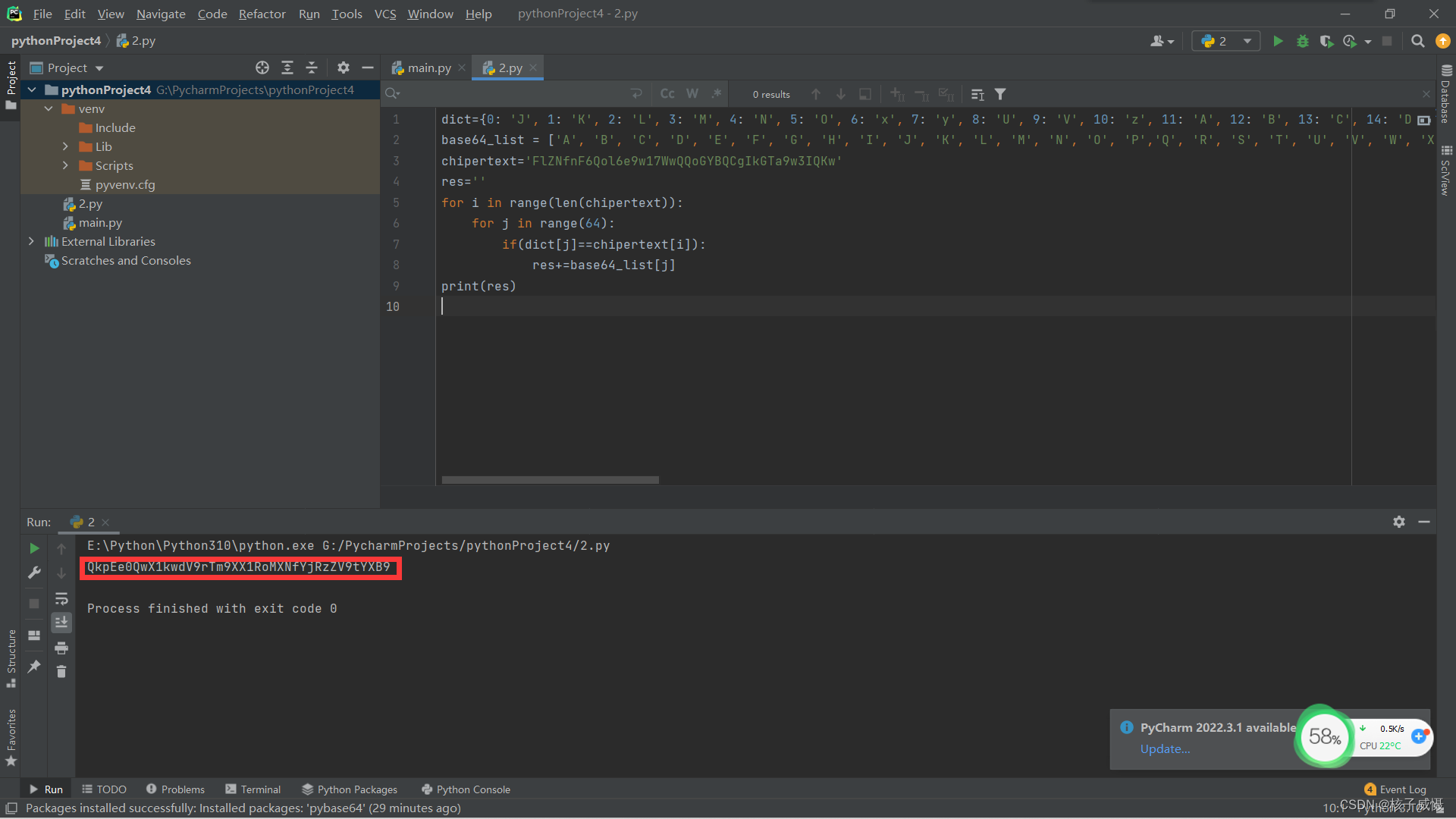The image size is (1456, 819).
Task: Switch to main.py editor tab
Action: (x=428, y=67)
